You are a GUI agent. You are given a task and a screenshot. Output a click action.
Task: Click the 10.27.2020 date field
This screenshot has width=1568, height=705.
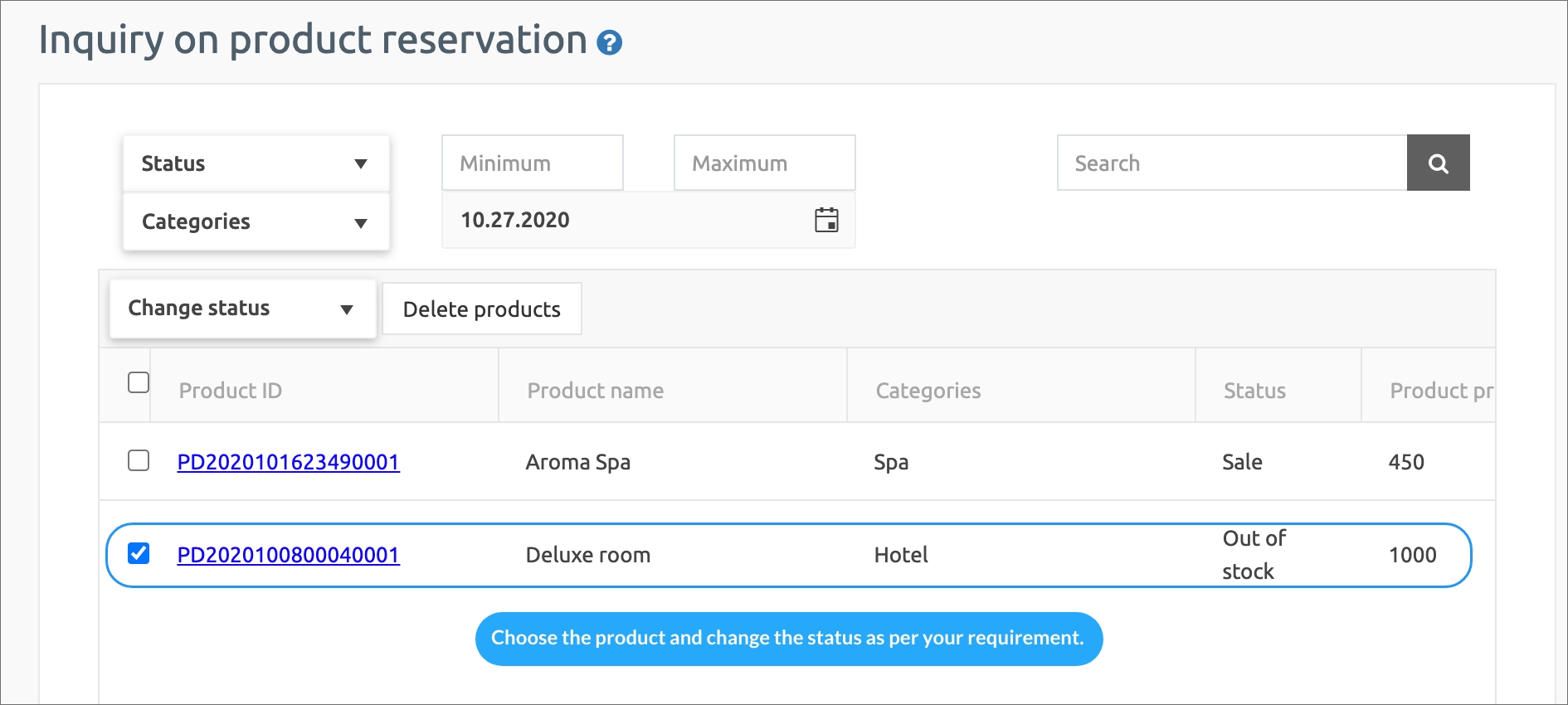click(622, 220)
